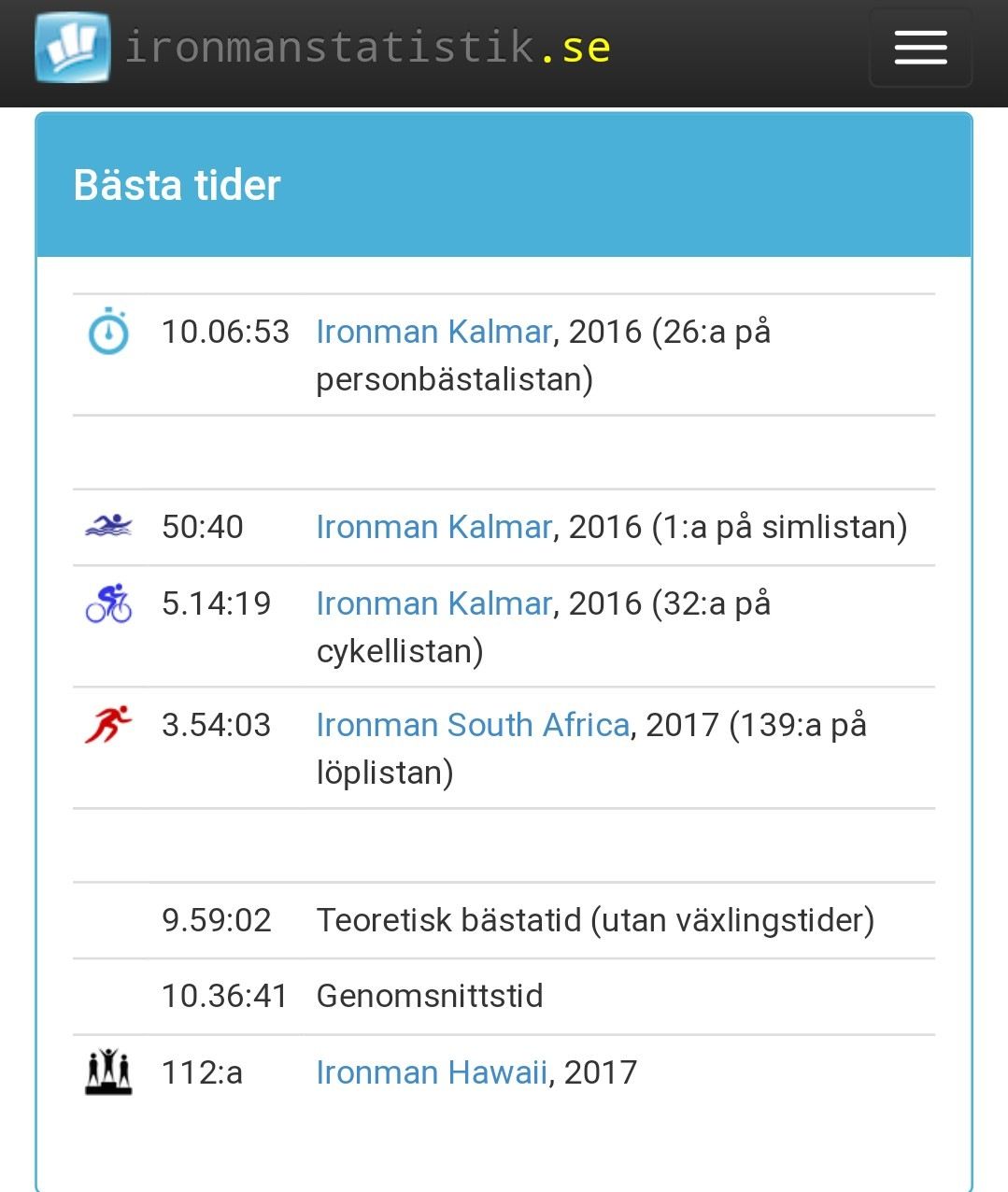The width and height of the screenshot is (1008, 1192).
Task: Open Ironman Kalmar link in swim row
Action: tap(433, 527)
